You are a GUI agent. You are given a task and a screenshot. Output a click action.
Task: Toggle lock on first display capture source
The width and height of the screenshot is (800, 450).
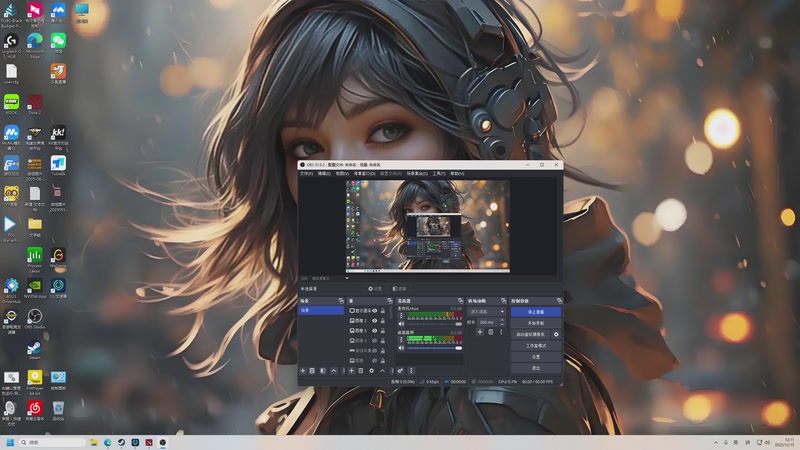(383, 311)
